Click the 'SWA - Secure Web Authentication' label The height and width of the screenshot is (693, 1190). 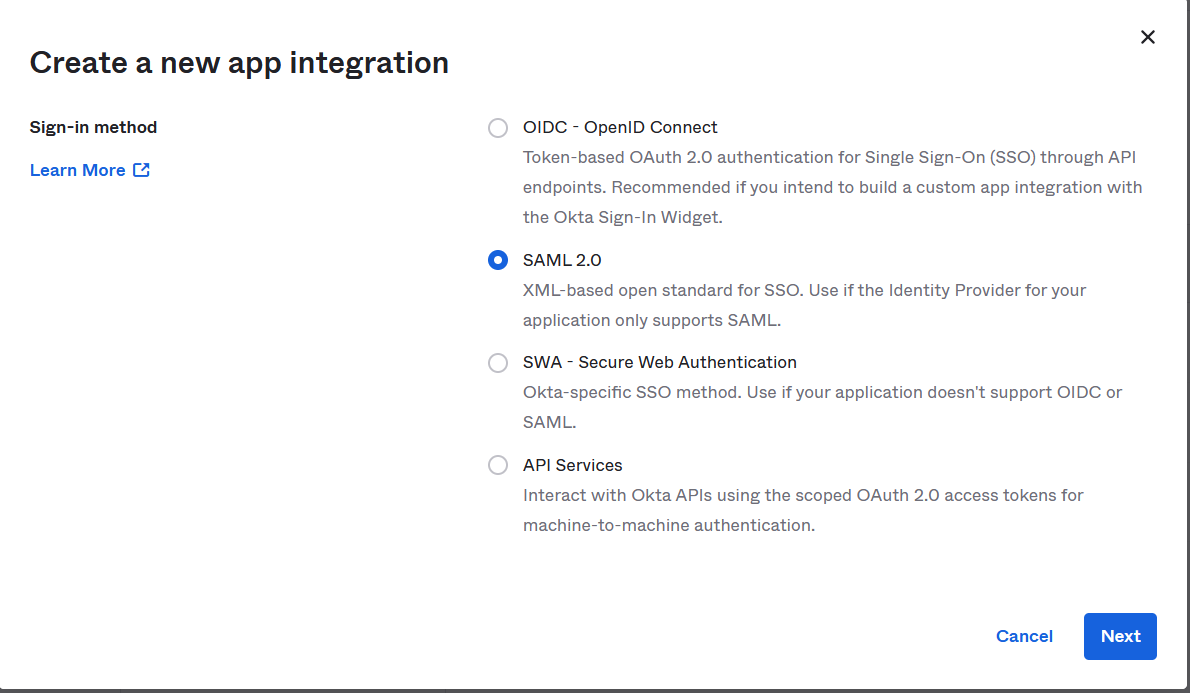(660, 363)
